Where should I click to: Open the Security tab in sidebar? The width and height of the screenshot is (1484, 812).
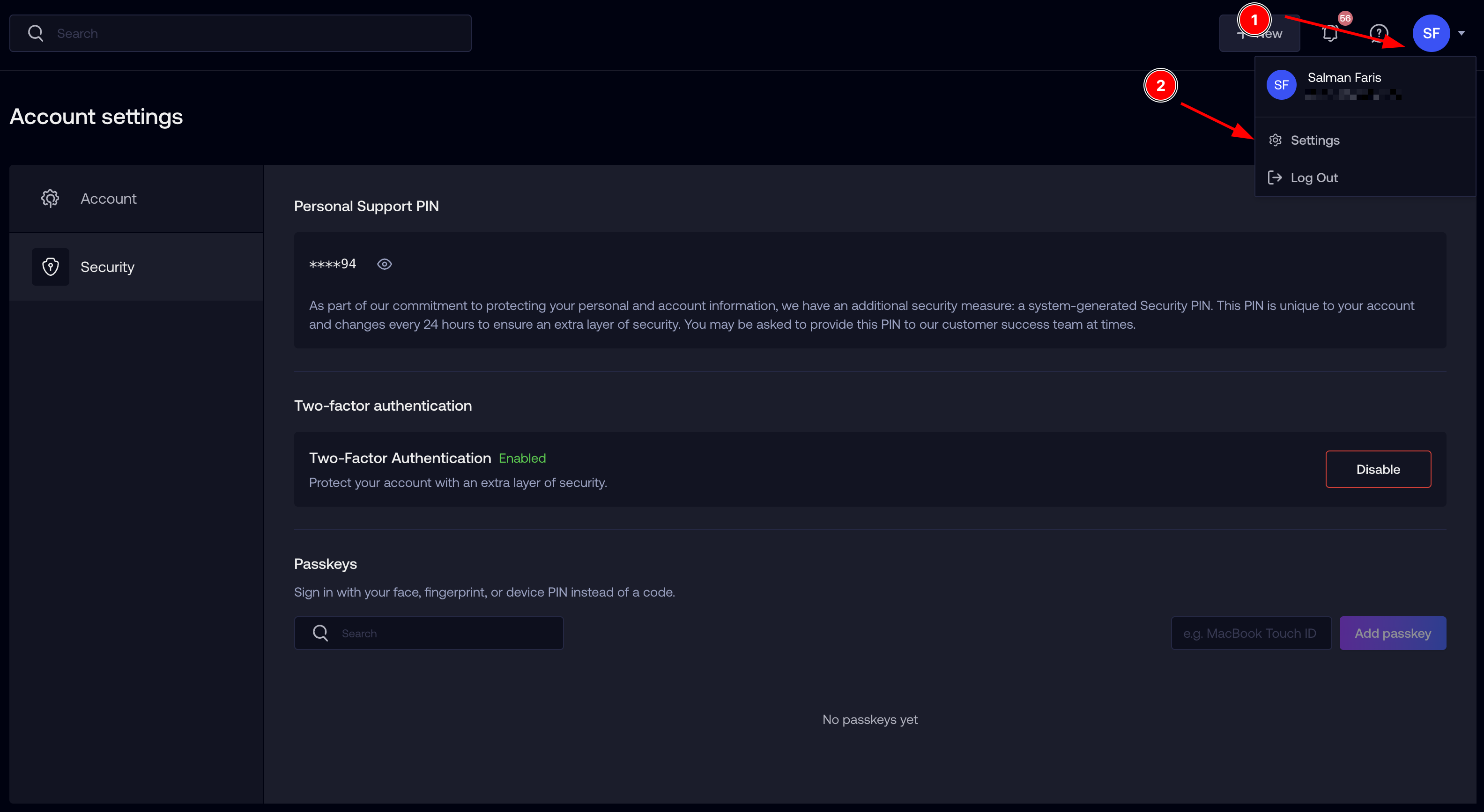(136, 267)
